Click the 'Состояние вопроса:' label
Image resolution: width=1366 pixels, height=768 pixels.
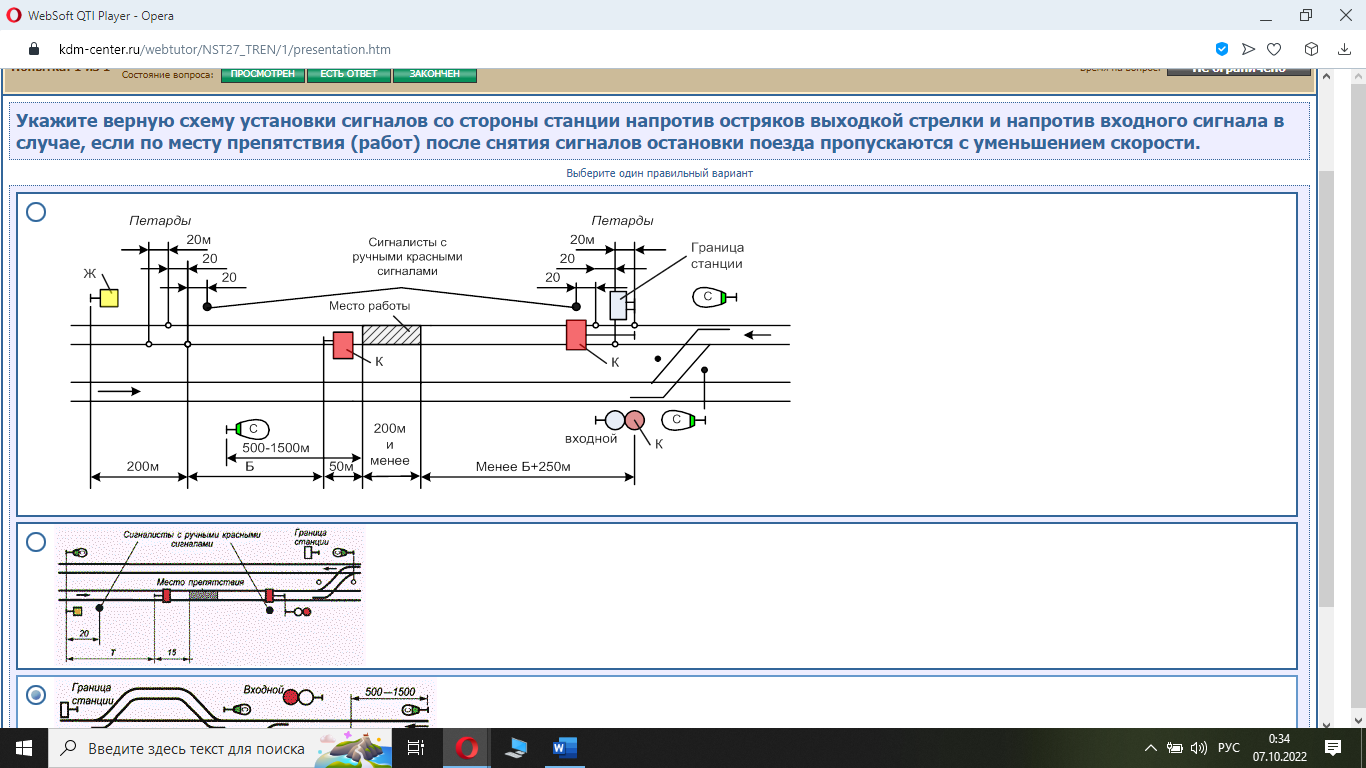[x=168, y=75]
